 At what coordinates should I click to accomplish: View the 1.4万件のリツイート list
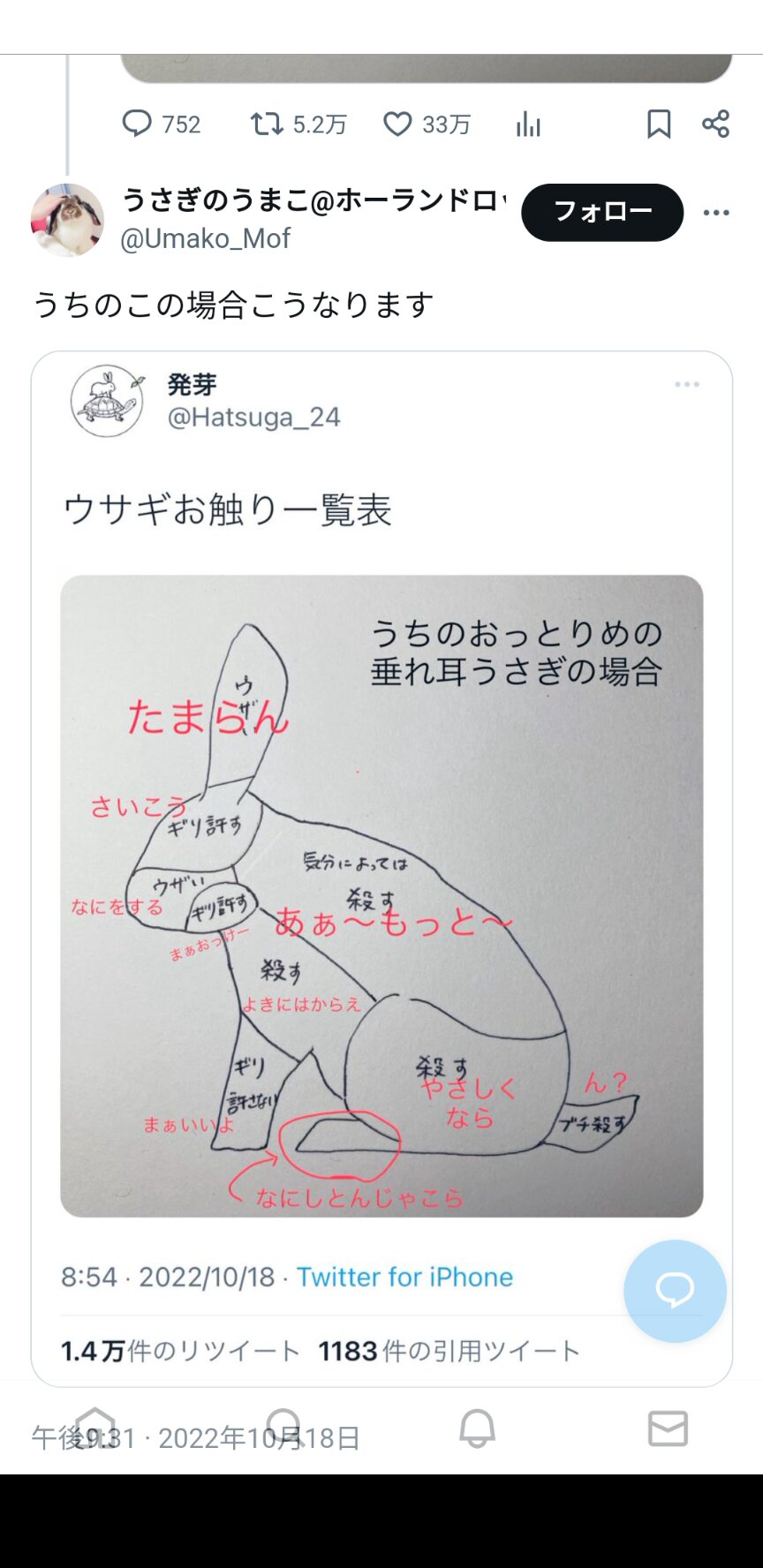[x=181, y=1351]
